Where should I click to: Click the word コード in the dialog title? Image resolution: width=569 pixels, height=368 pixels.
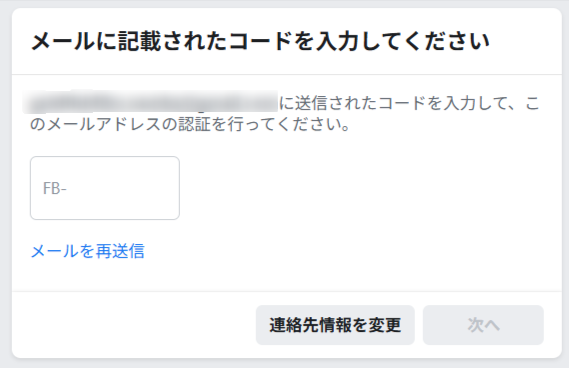click(x=259, y=41)
